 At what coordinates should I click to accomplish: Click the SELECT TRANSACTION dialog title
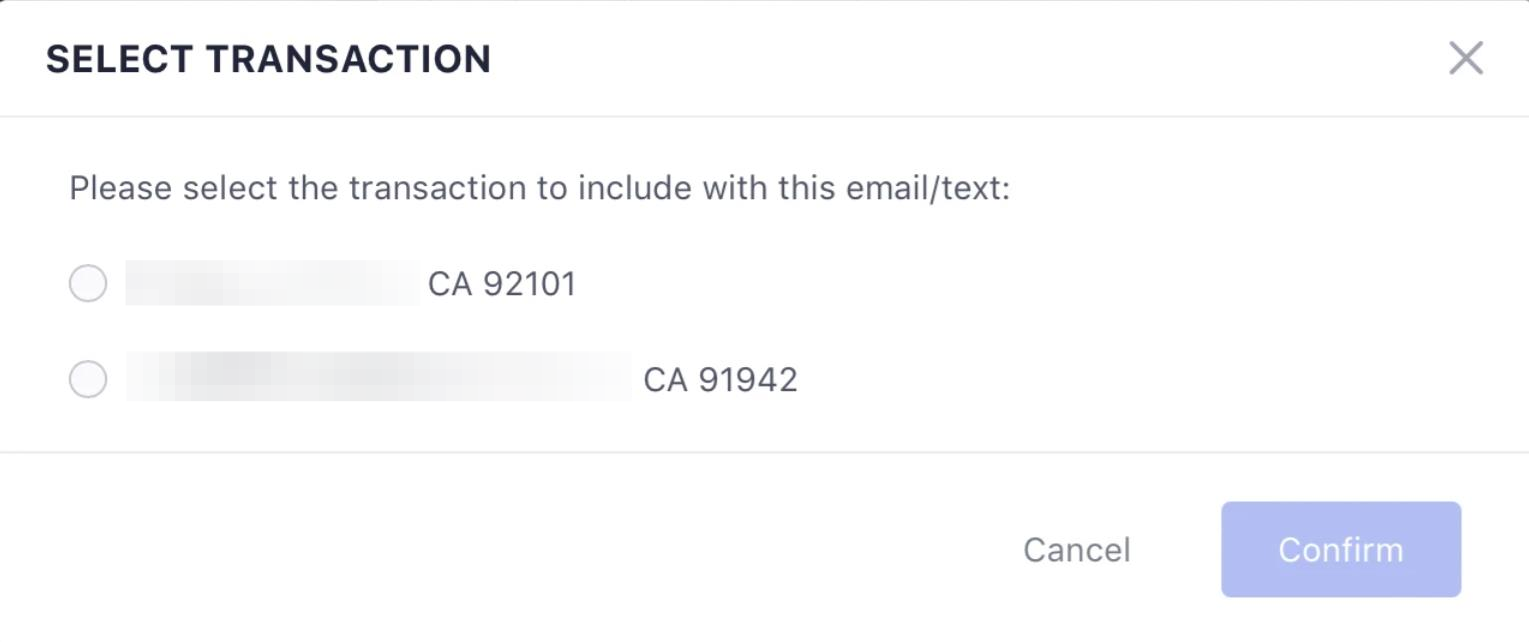268,59
